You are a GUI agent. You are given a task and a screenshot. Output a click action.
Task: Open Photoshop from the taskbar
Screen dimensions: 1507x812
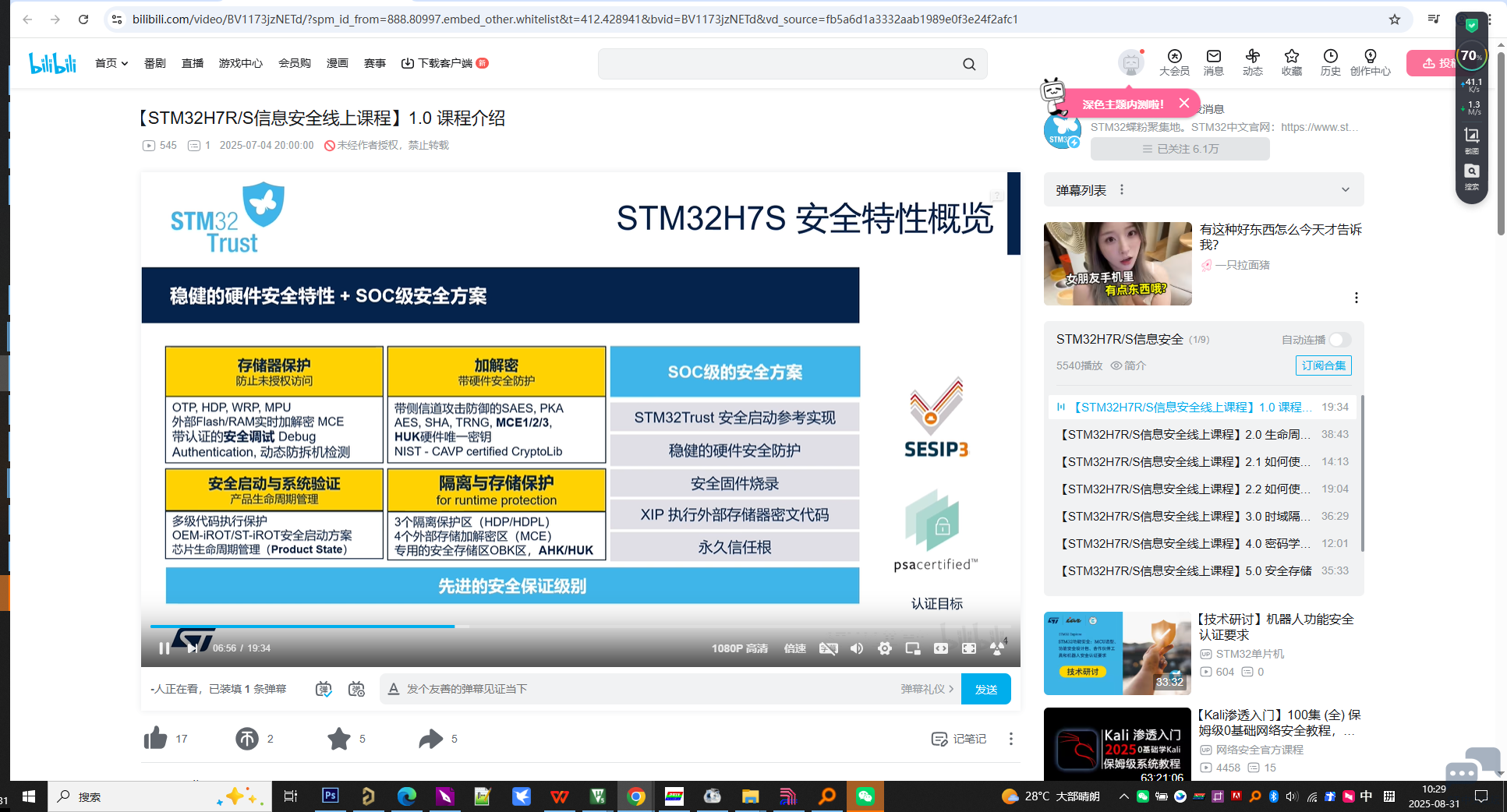[331, 796]
